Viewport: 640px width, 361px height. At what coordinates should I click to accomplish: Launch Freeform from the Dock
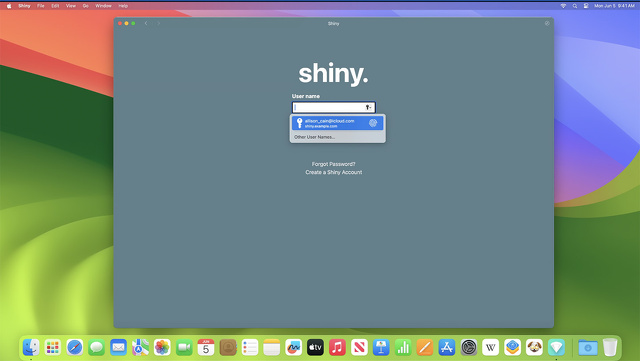pos(293,348)
